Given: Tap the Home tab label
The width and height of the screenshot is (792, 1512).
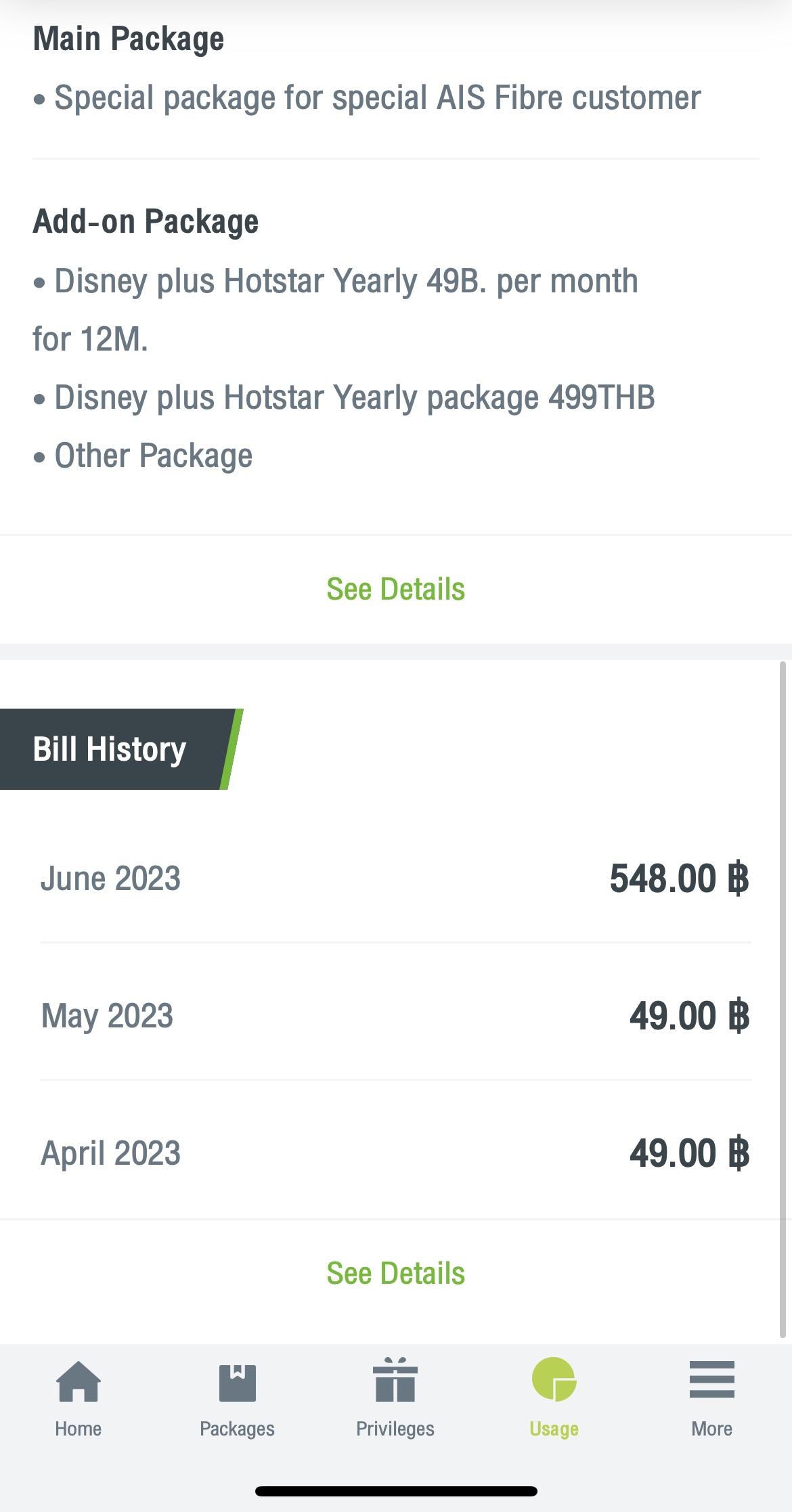Looking at the screenshot, I should point(79,1429).
